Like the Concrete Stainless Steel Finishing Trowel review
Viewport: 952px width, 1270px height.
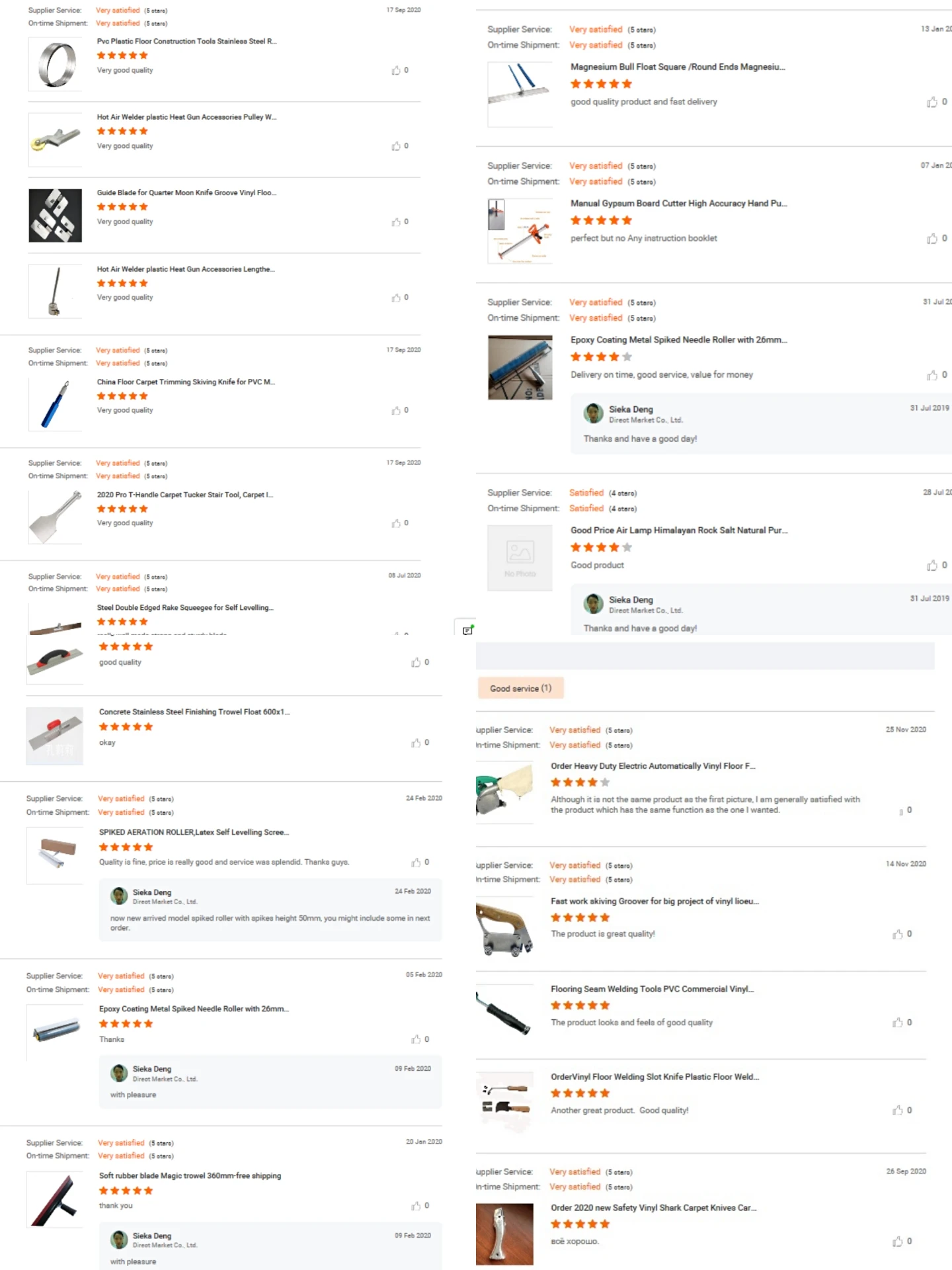pyautogui.click(x=416, y=743)
